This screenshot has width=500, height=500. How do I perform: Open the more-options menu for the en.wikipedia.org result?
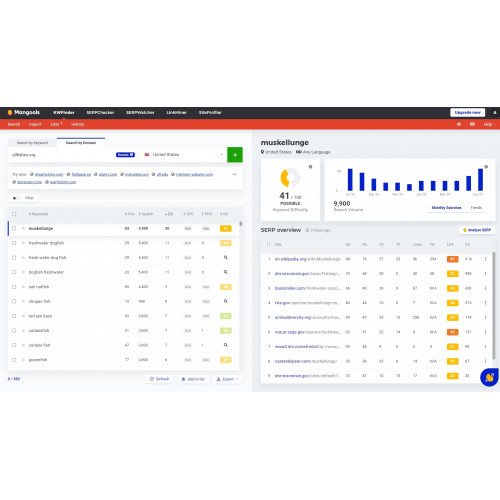pyautogui.click(x=485, y=259)
